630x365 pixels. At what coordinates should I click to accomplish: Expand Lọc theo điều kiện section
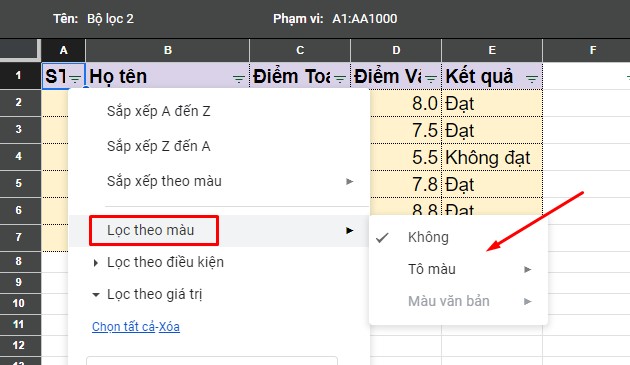[x=96, y=263]
